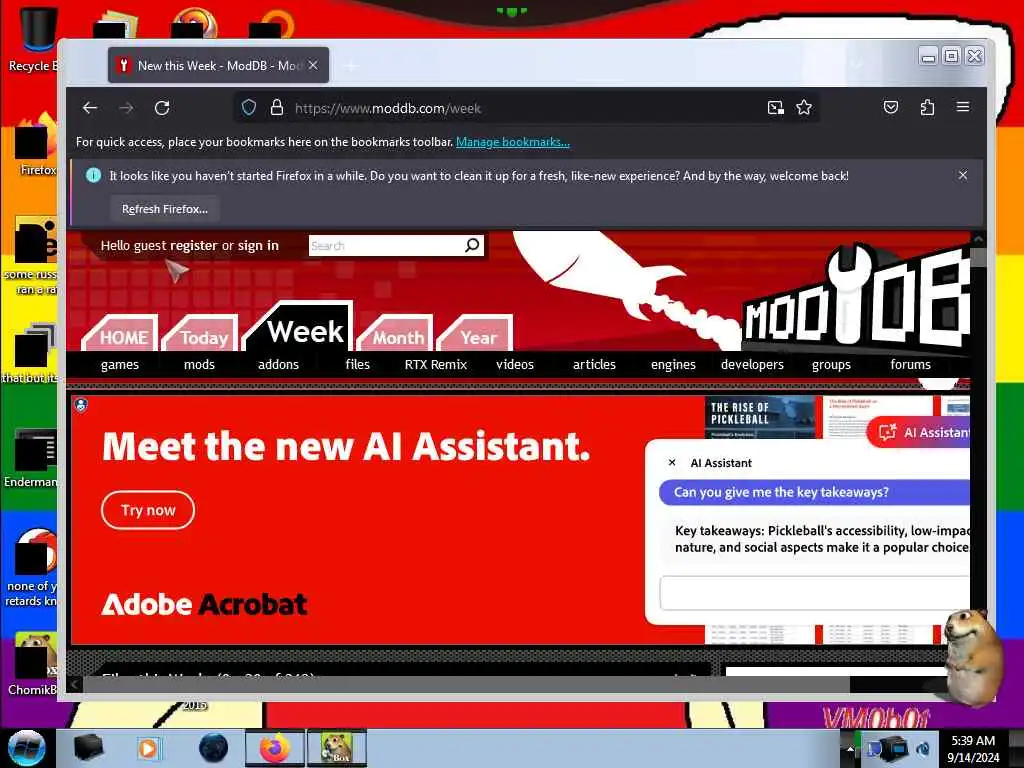Close the New this Week ModDB tab
Screen dimensions: 1024x768
click(x=313, y=65)
